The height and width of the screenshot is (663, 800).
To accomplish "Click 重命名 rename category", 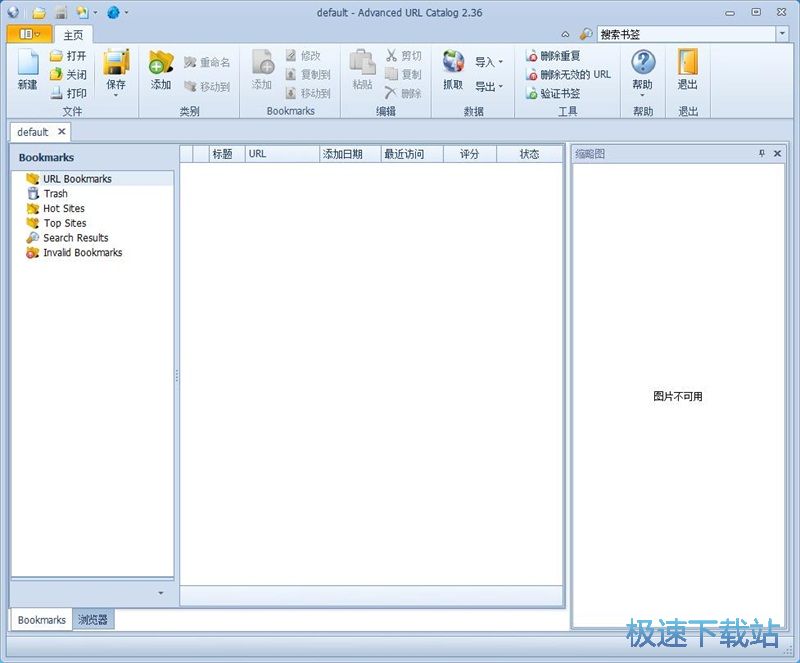I will point(207,62).
